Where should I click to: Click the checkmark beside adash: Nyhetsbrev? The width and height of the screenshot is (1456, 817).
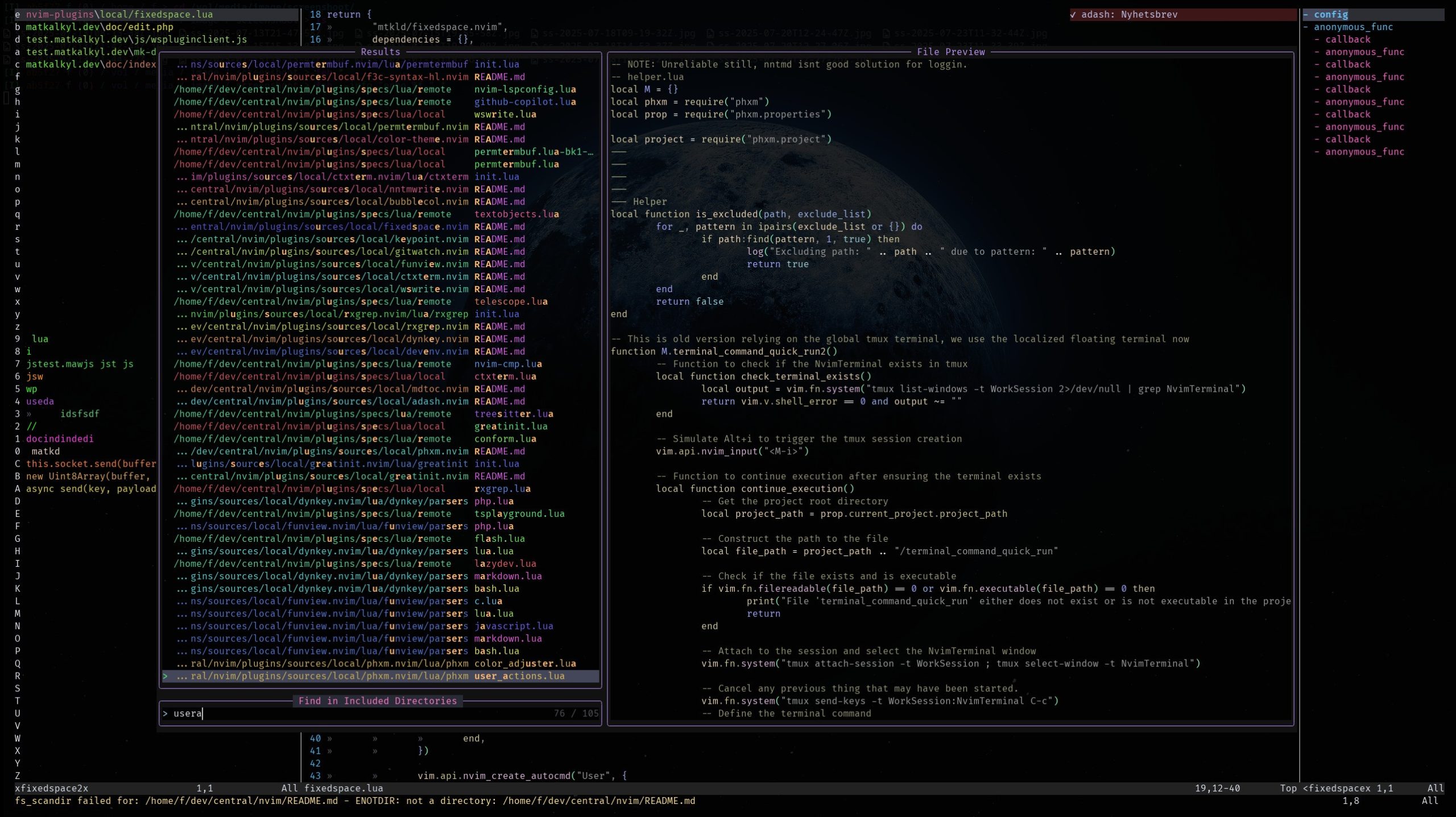(x=1073, y=14)
